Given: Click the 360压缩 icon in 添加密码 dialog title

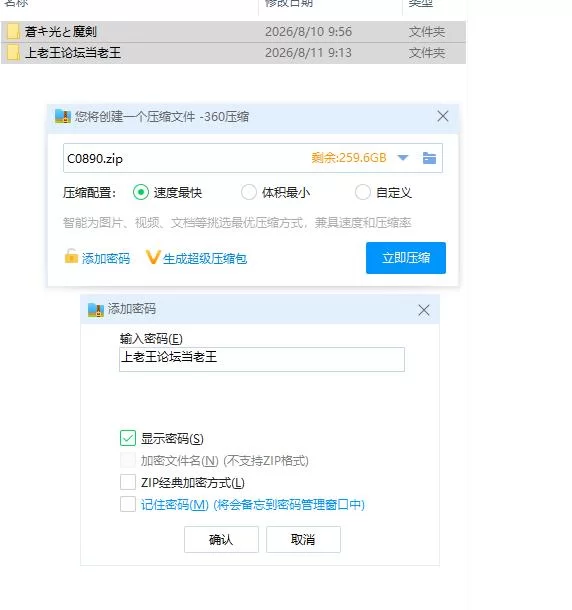Looking at the screenshot, I should click(95, 310).
